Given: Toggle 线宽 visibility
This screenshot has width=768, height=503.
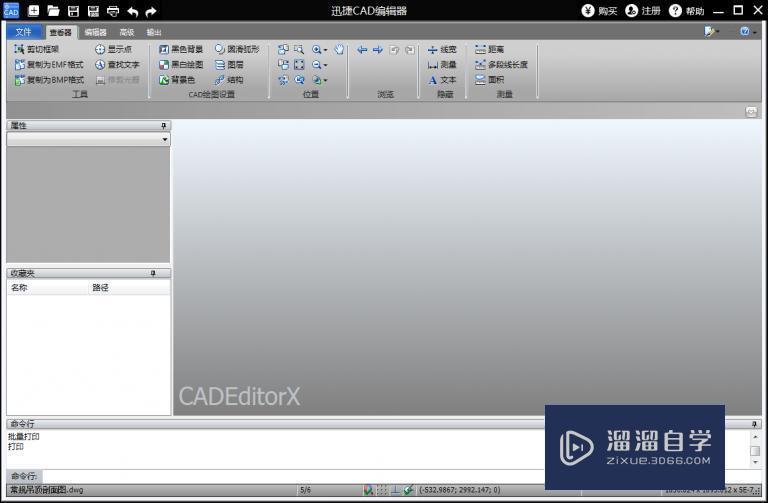Looking at the screenshot, I should (442, 49).
